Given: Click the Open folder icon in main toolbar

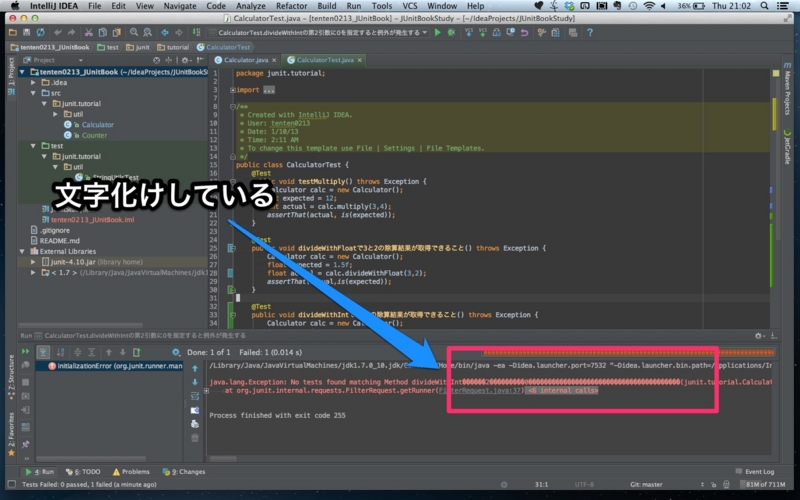Looking at the screenshot, I should (x=13, y=33).
